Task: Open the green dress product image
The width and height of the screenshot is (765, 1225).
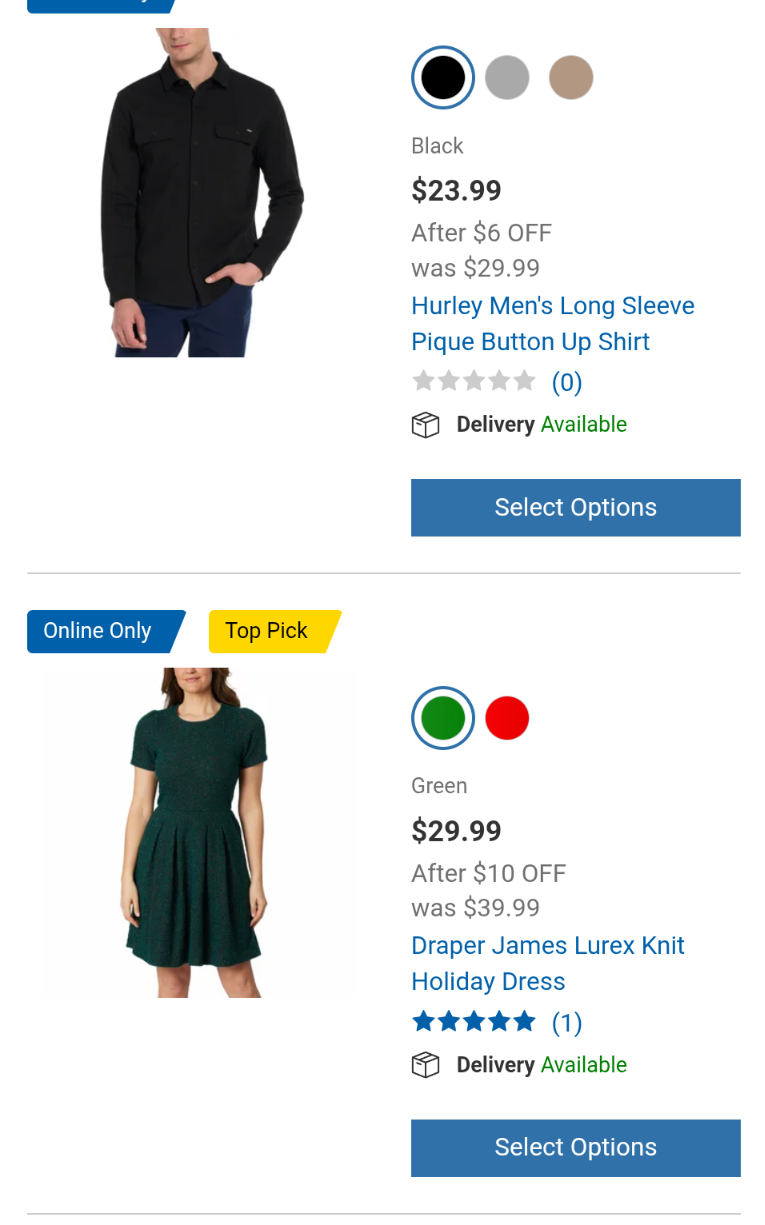Action: [198, 832]
